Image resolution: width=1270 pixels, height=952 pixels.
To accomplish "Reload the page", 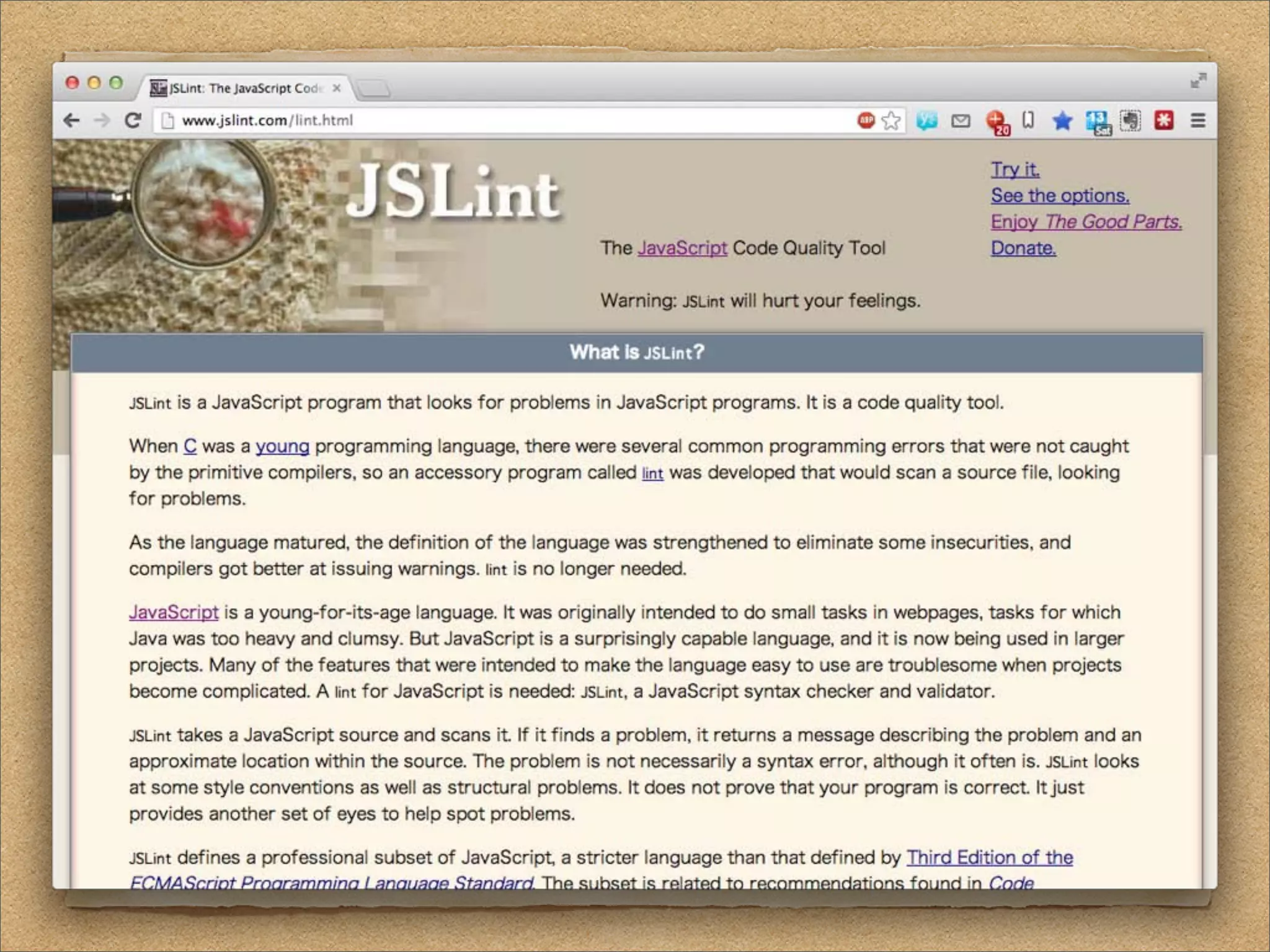I will click(x=133, y=120).
